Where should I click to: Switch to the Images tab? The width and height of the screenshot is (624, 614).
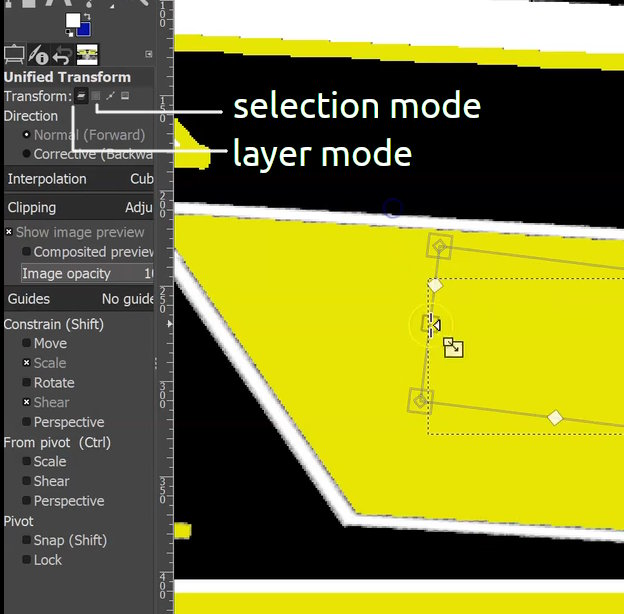click(87, 55)
